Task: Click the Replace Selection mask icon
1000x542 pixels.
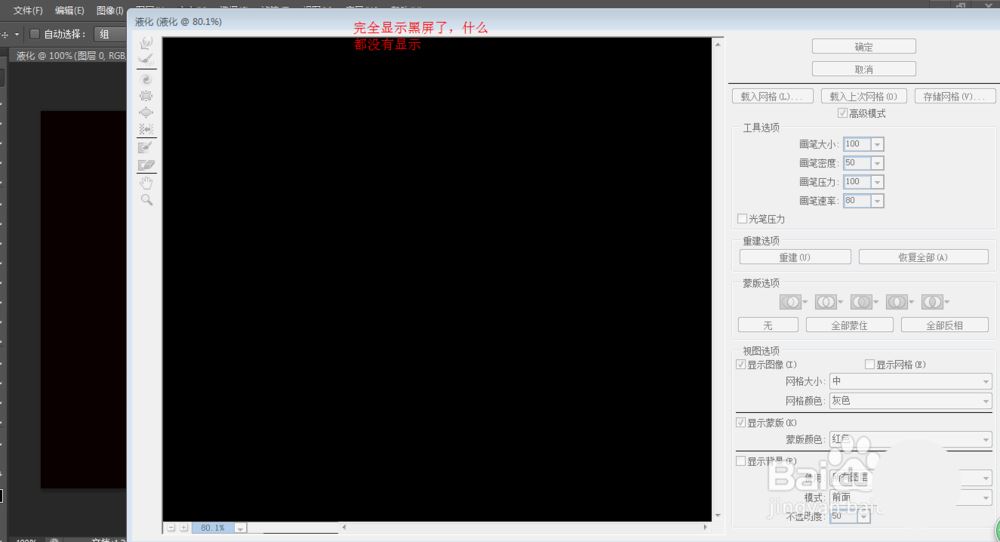Action: pos(793,302)
